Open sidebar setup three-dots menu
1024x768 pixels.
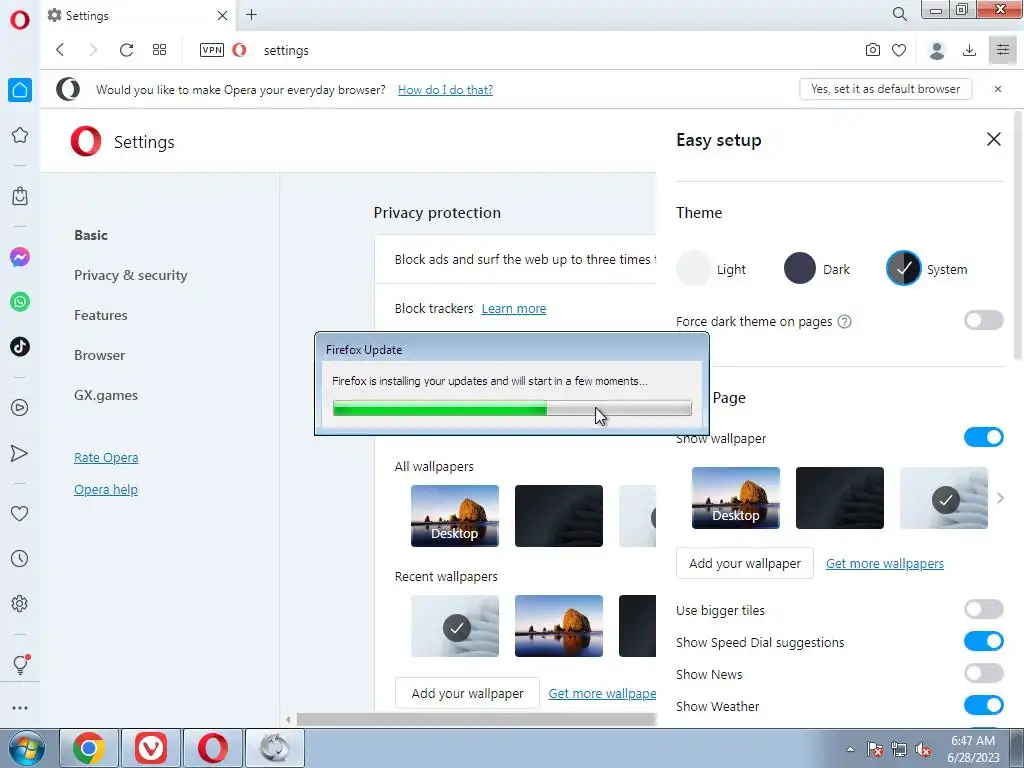[20, 708]
